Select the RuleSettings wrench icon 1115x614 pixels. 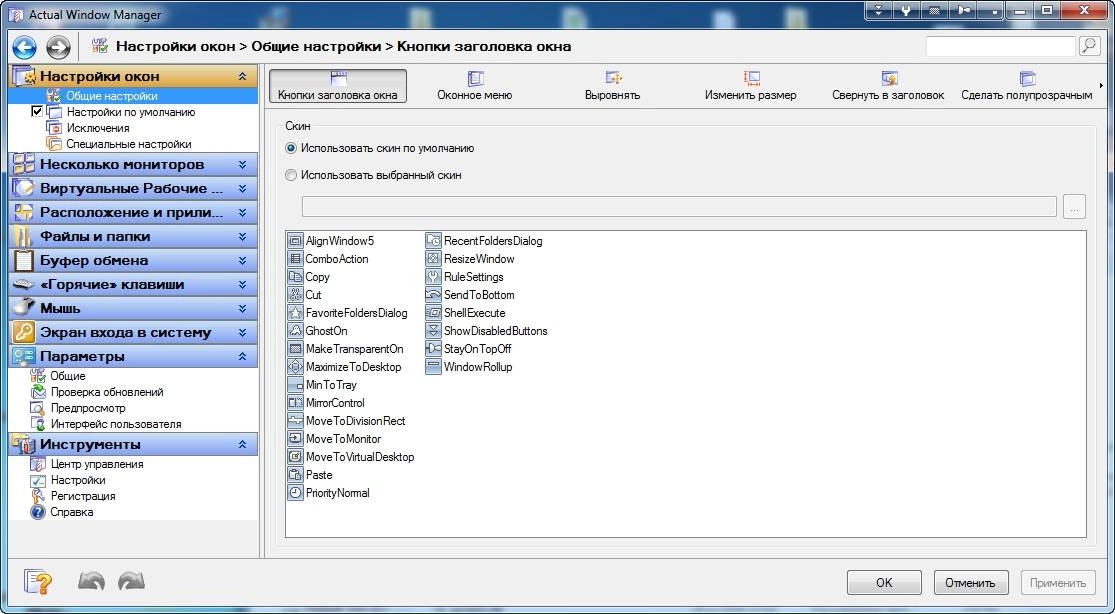433,277
